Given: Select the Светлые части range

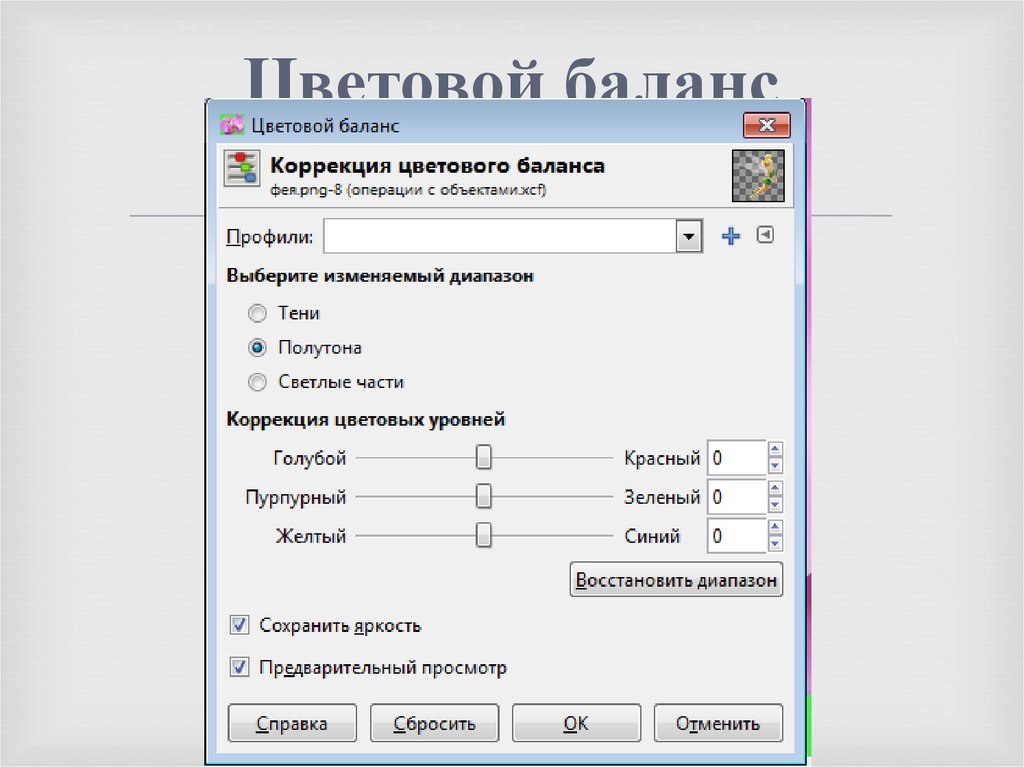Looking at the screenshot, I should click(x=257, y=381).
